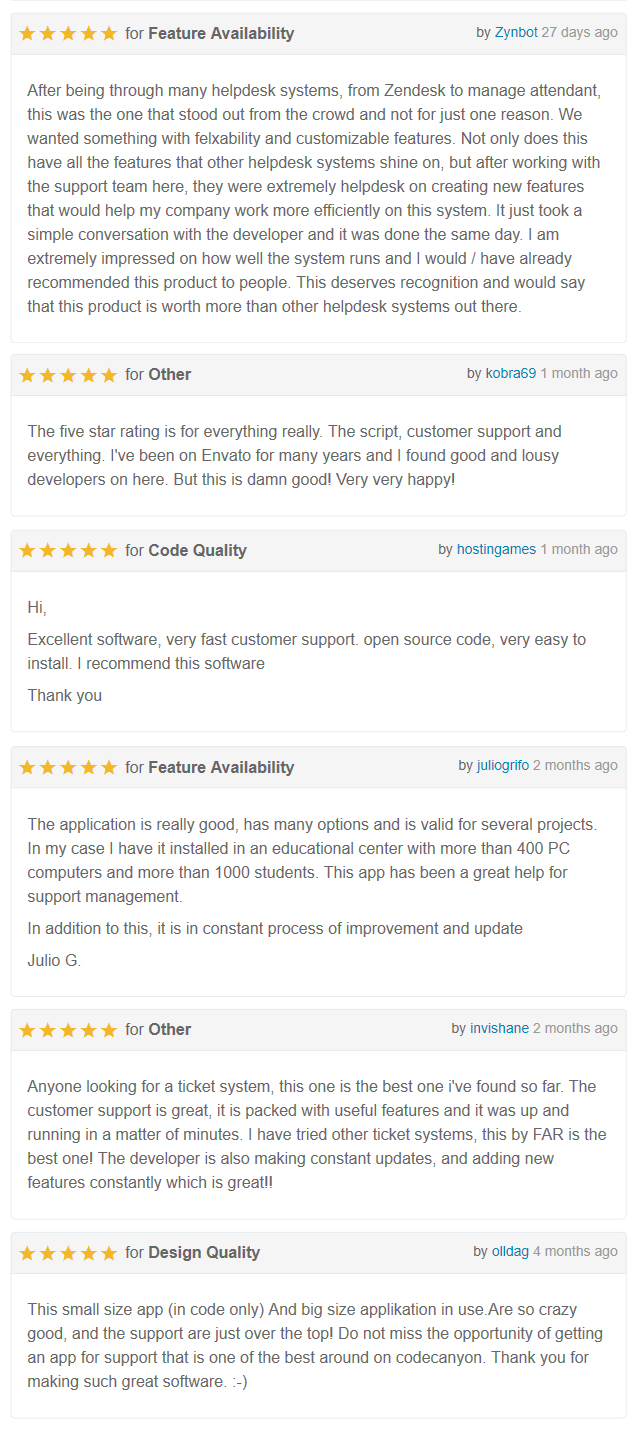Select the second star in invishane's review
Viewport: 640px width, 1432px height.
coord(45,1029)
